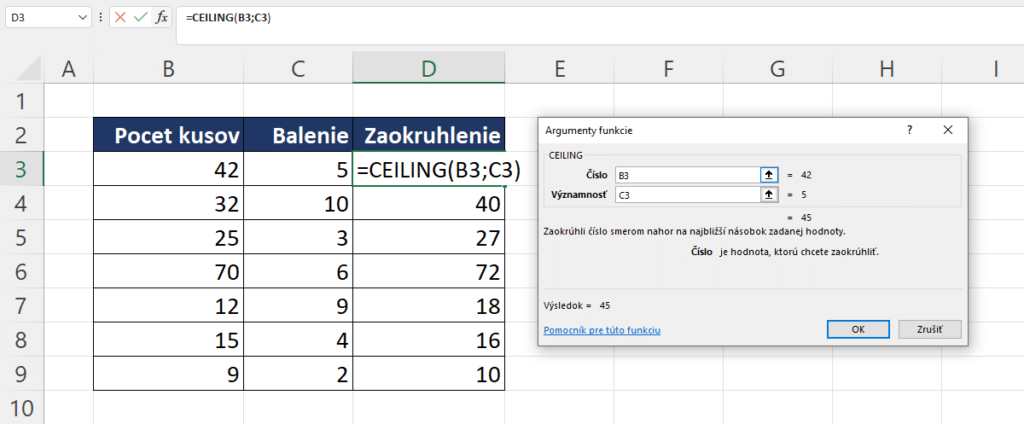Close the Argumenty funkcie dialog
1024x424 pixels.
click(948, 130)
